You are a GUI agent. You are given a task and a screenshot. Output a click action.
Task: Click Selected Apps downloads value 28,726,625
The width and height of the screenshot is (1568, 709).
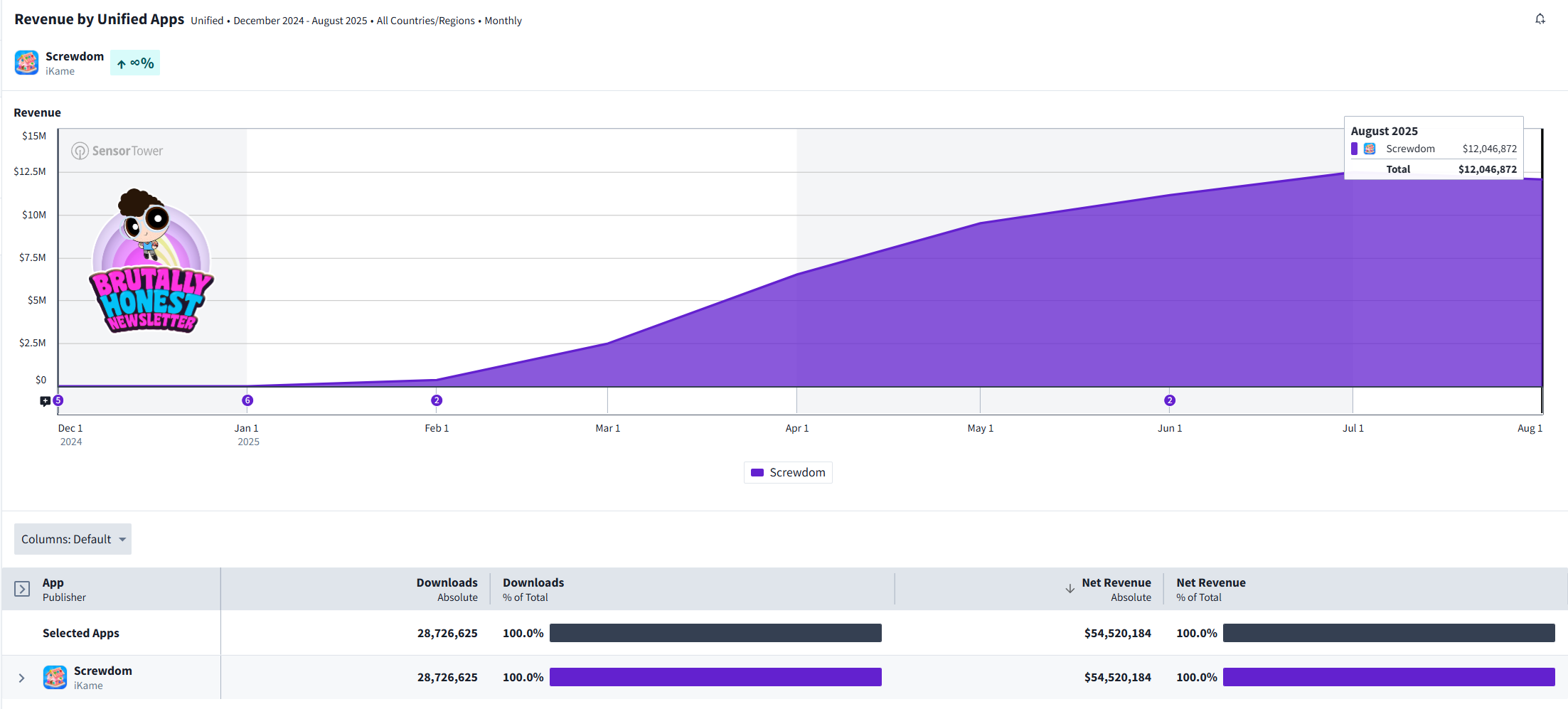pyautogui.click(x=447, y=633)
